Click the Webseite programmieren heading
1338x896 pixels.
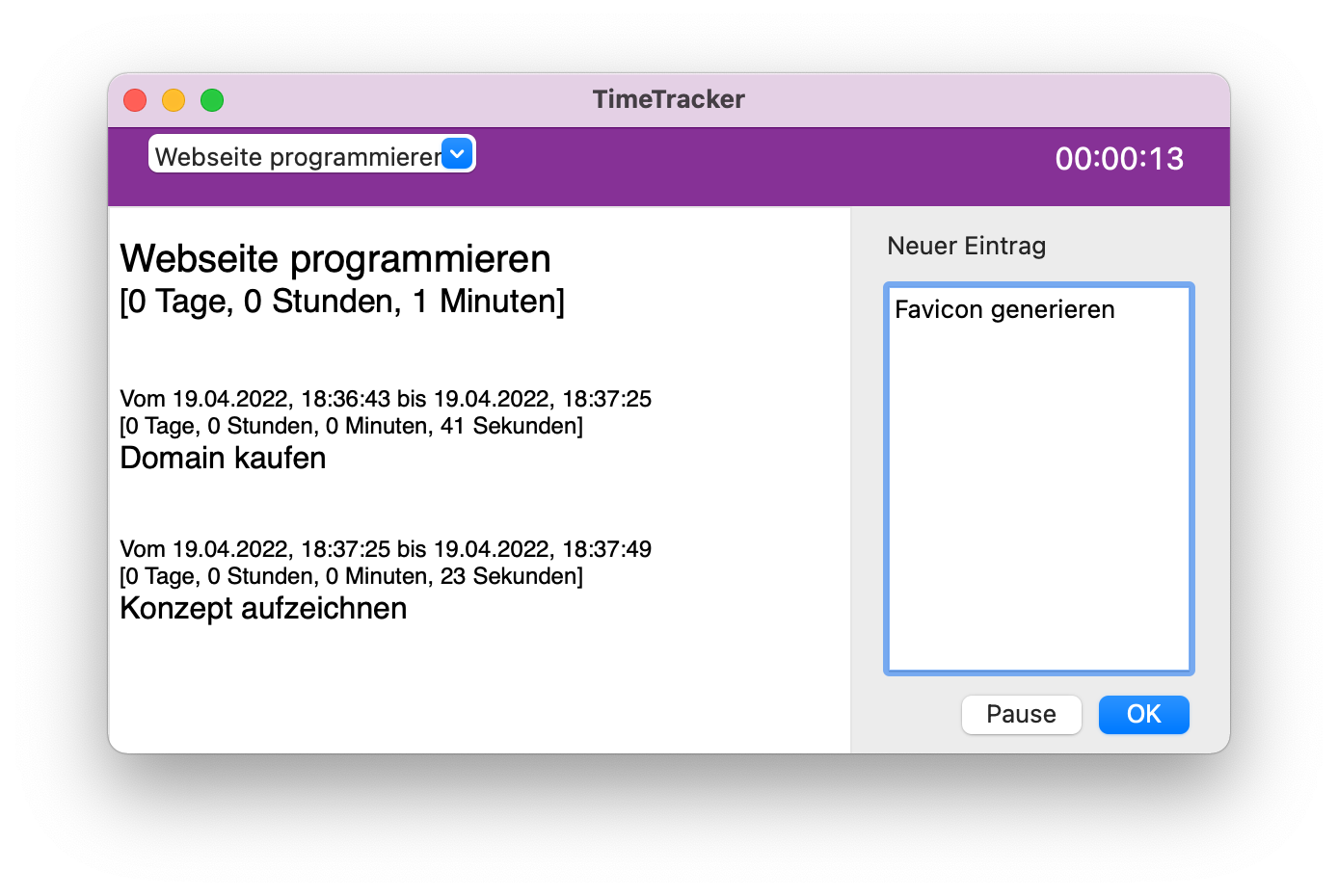335,258
